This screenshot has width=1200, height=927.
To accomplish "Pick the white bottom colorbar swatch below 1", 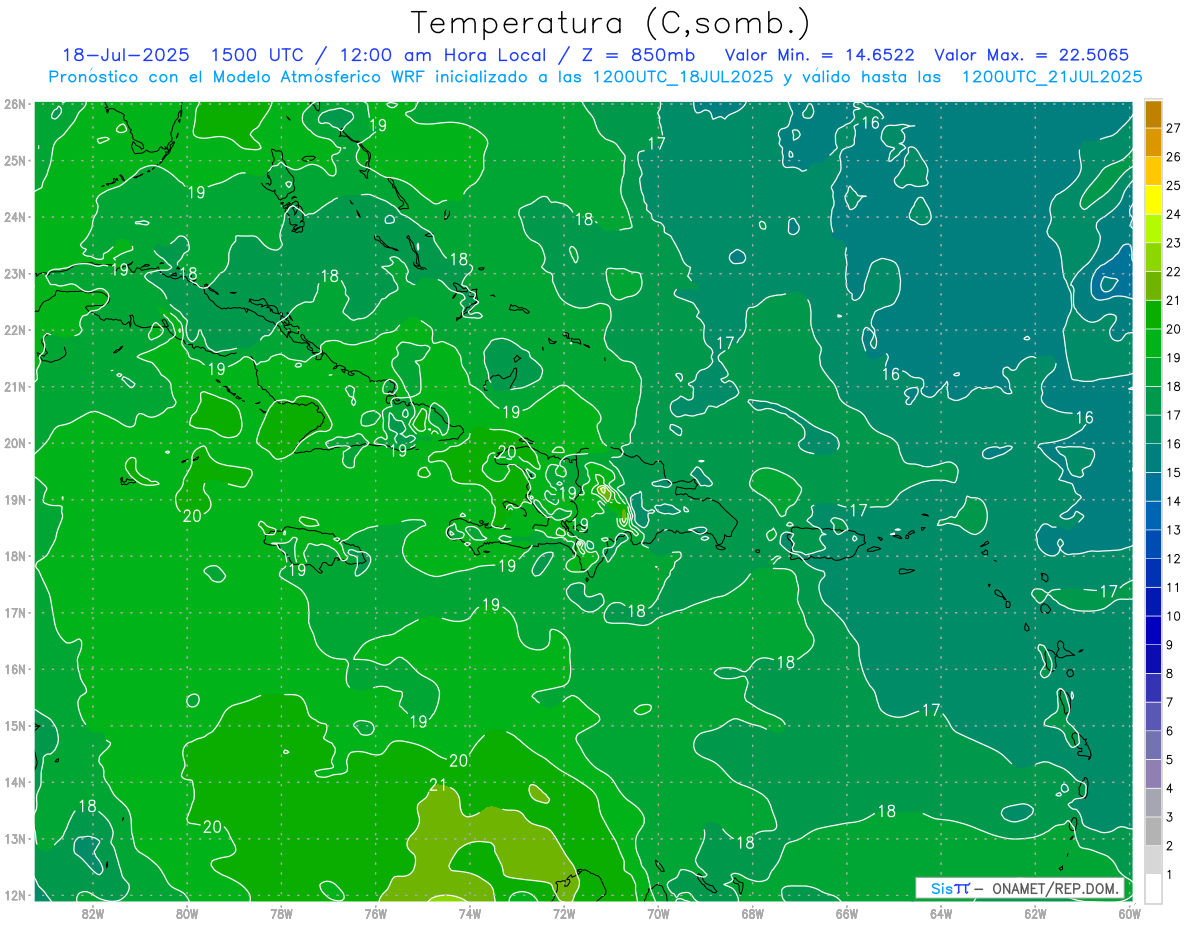I will pyautogui.click(x=1153, y=889).
